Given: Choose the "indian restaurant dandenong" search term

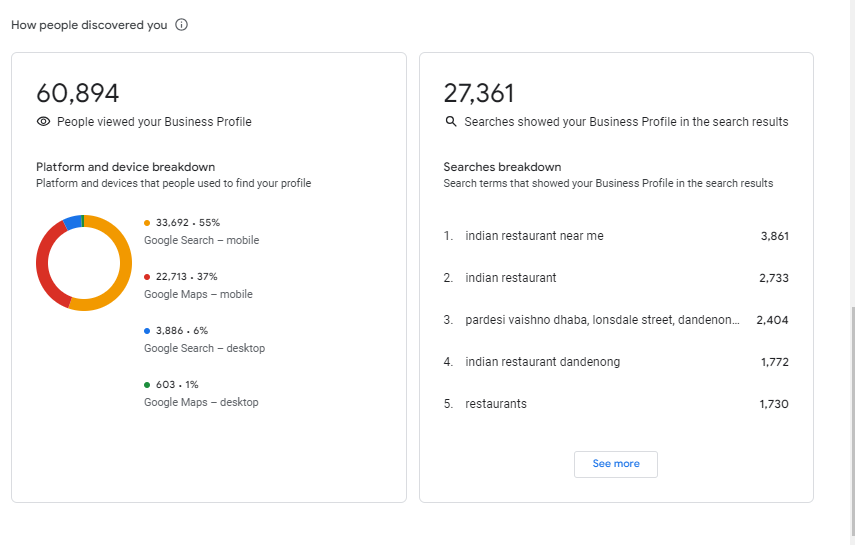Looking at the screenshot, I should tap(542, 362).
